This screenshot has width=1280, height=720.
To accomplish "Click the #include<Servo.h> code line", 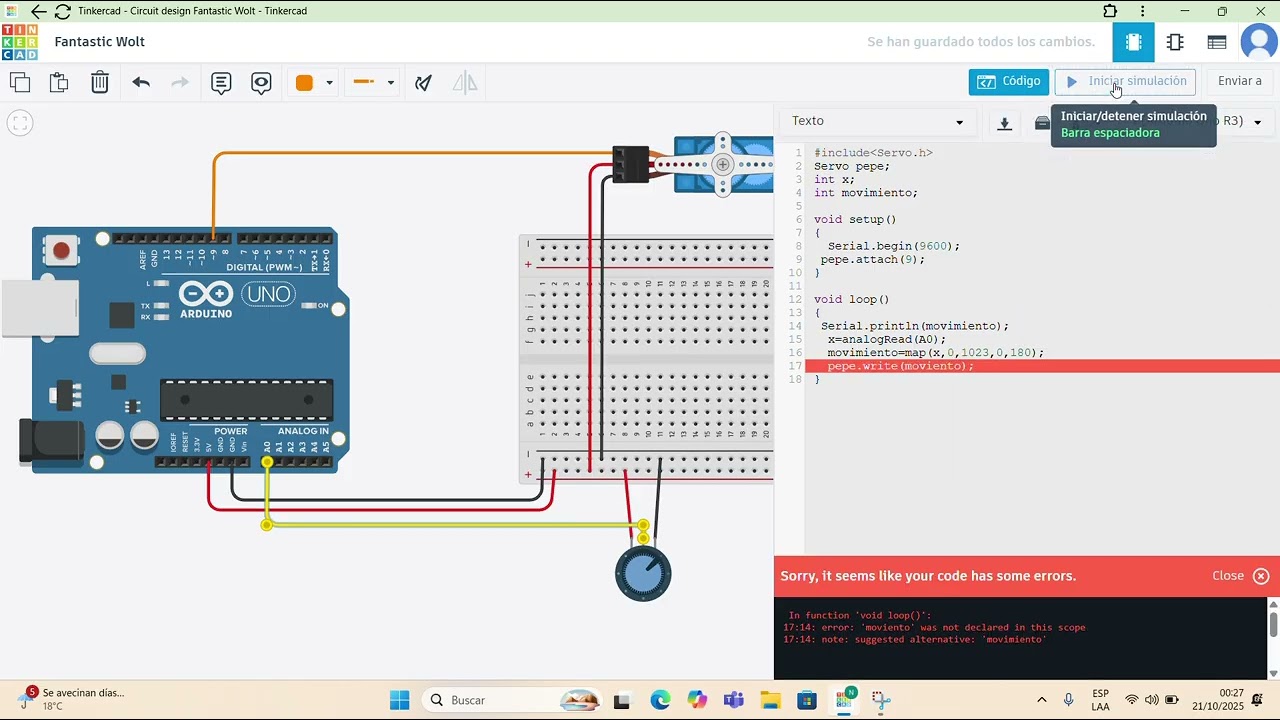I will 873,153.
